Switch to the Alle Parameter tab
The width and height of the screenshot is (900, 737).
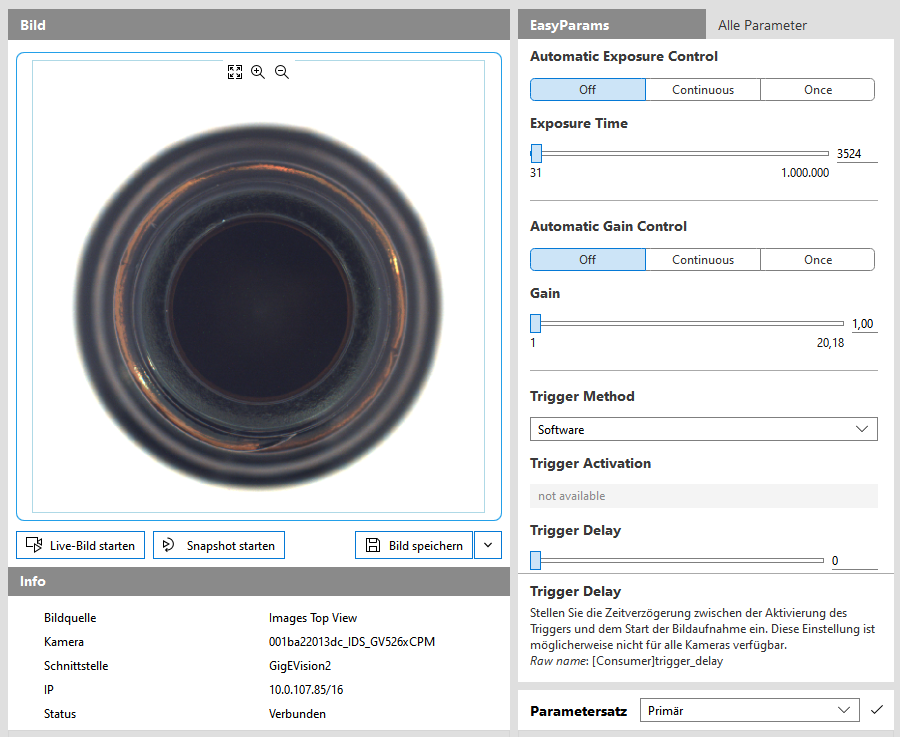[x=762, y=25]
